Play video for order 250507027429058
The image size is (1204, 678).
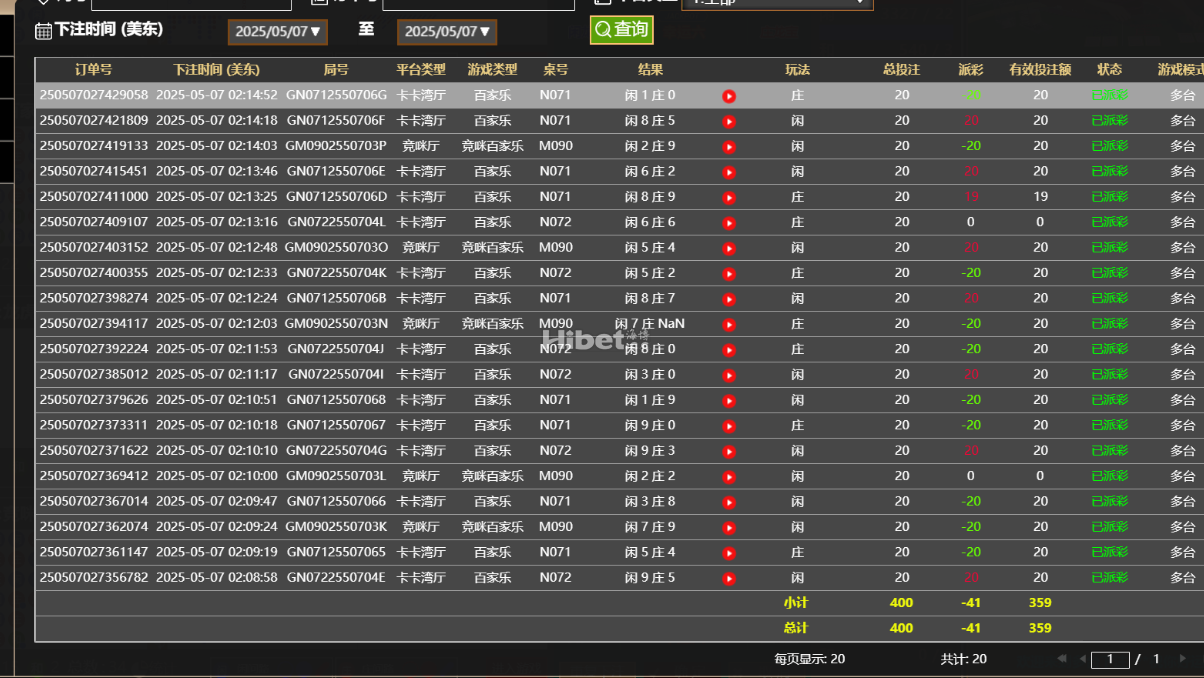pyautogui.click(x=729, y=96)
